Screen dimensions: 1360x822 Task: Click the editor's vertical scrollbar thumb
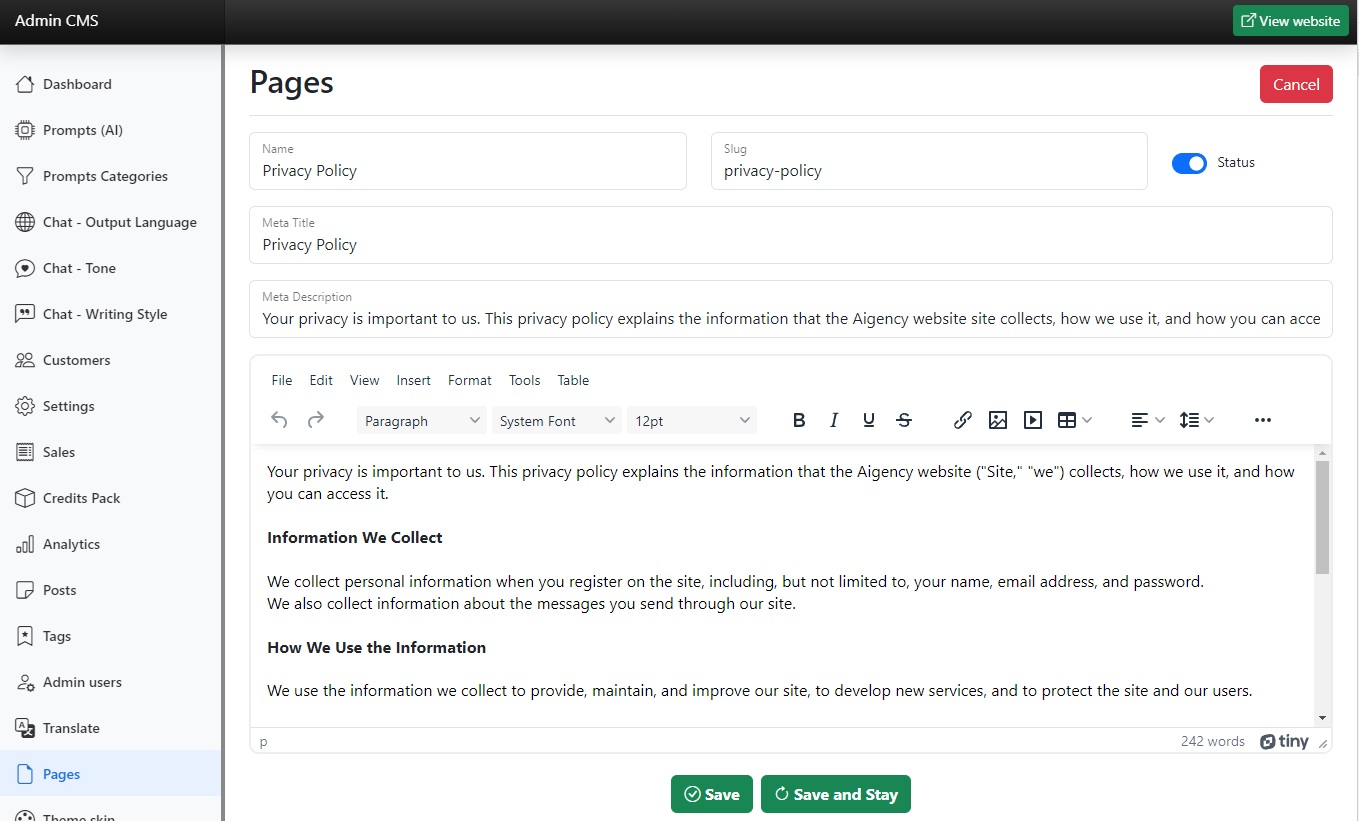[x=1322, y=517]
